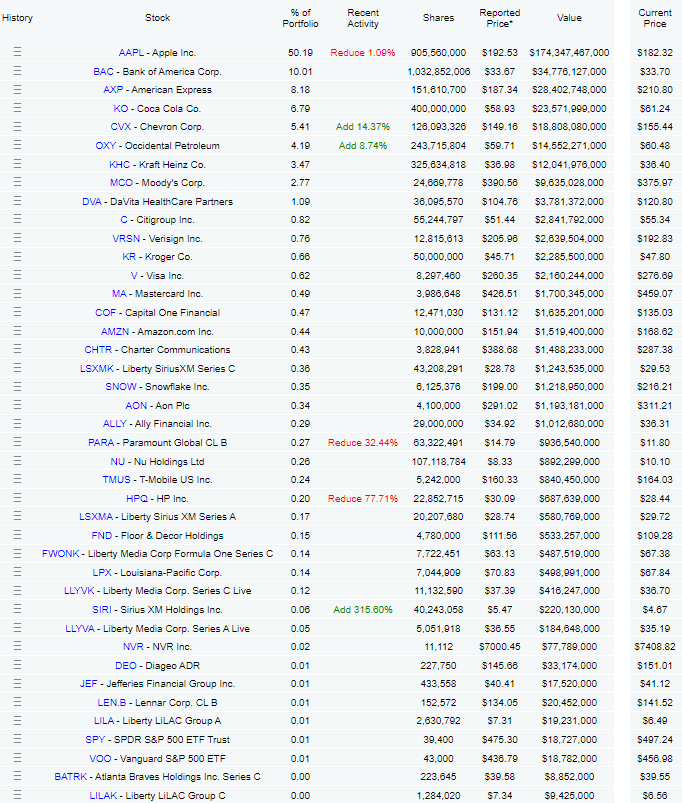The width and height of the screenshot is (682, 803).
Task: Open history icon for HP Inc. row
Action: tap(17, 498)
